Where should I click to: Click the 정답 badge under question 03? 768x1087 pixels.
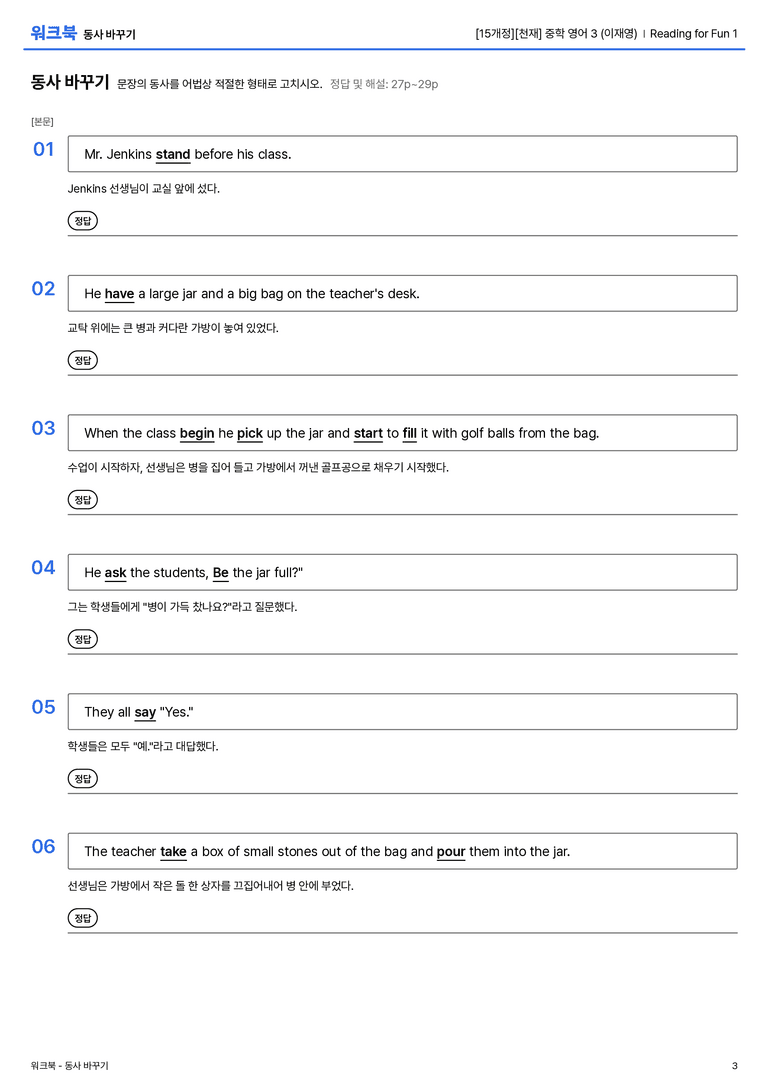(82, 499)
